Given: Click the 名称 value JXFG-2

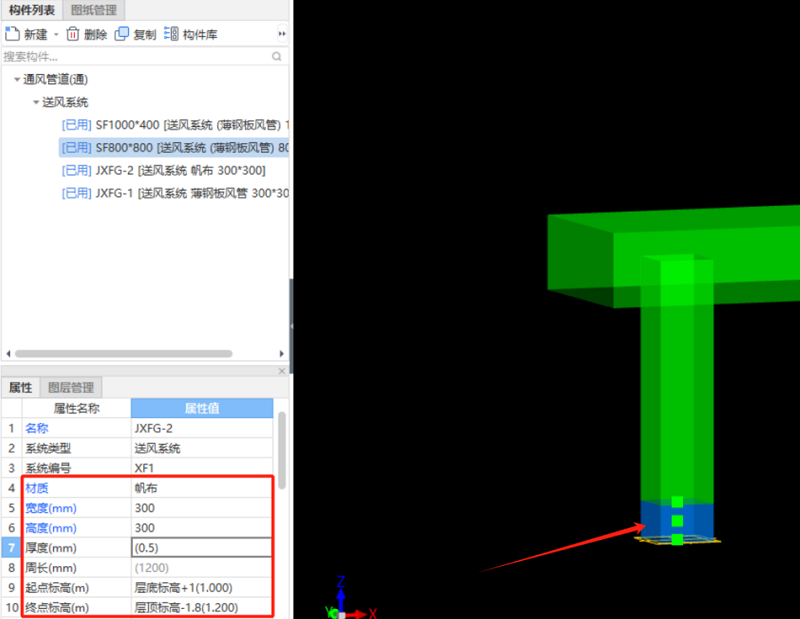Looking at the screenshot, I should pos(202,428).
